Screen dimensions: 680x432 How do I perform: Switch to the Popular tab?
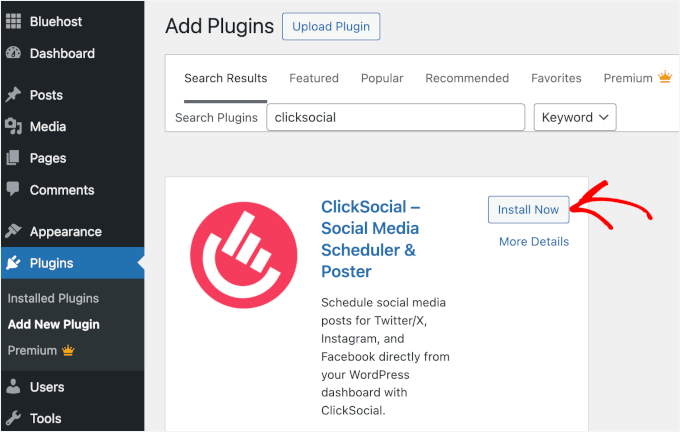(x=382, y=78)
